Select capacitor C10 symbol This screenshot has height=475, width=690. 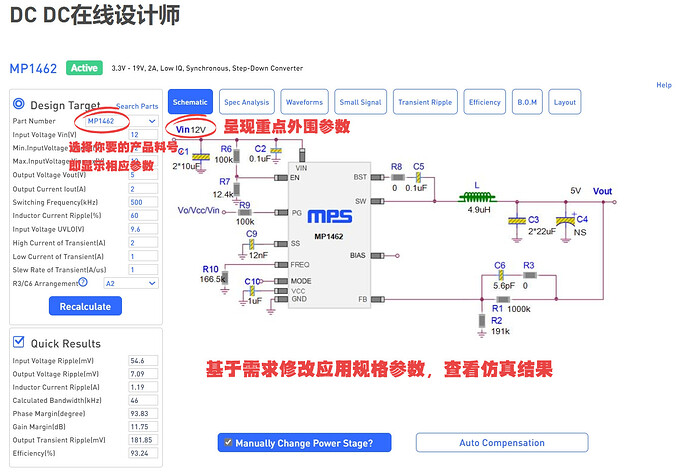[252, 291]
